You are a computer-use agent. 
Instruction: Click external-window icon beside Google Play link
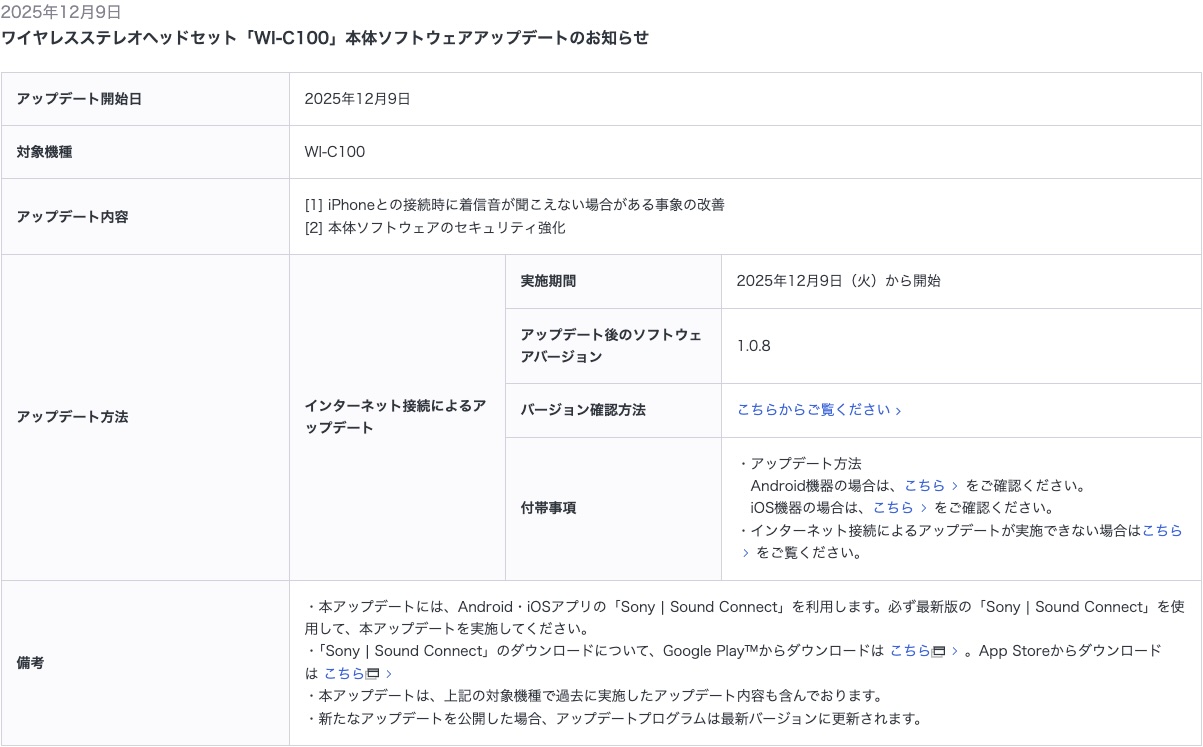click(939, 652)
